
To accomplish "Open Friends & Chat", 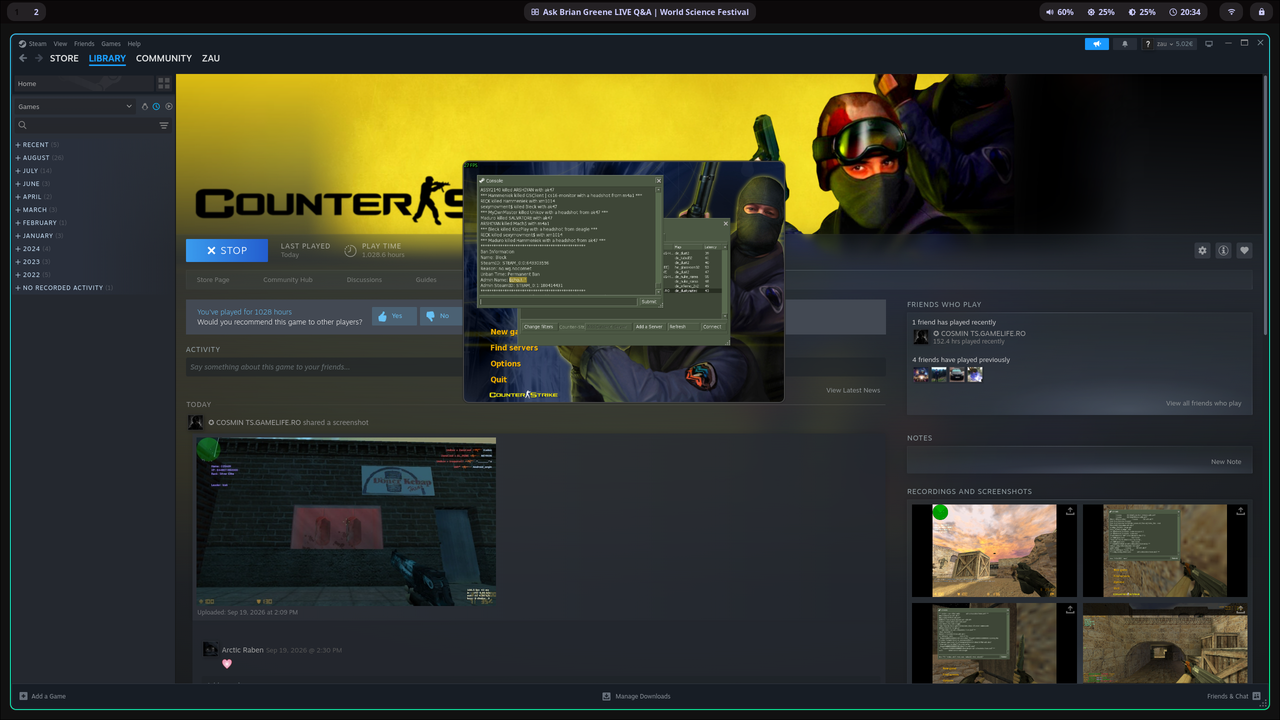I will (x=1234, y=696).
